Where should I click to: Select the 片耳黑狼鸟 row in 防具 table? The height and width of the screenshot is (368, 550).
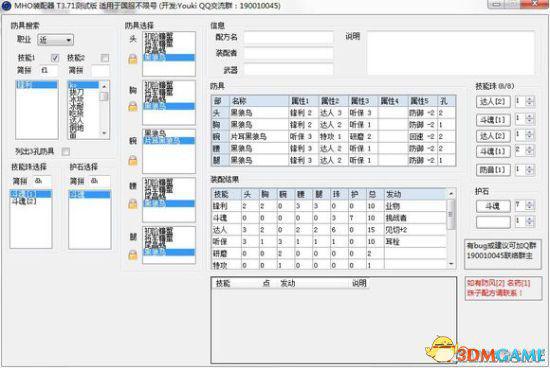333,136
